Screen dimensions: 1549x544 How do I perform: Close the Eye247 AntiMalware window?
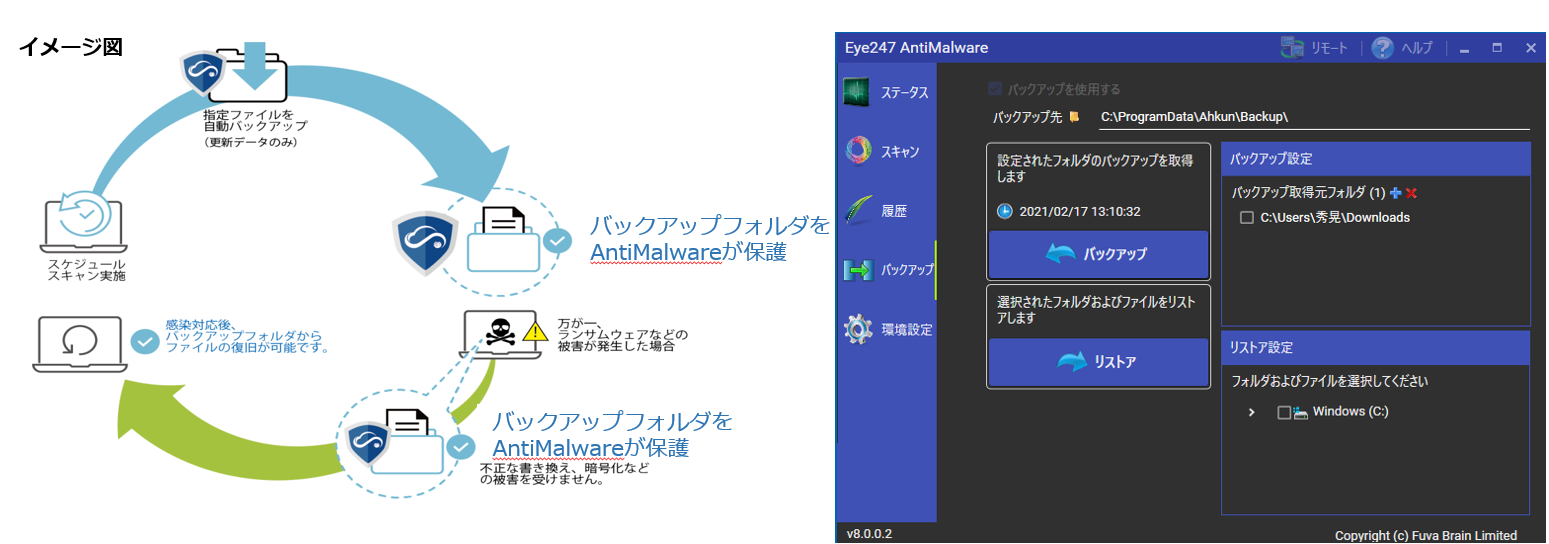pyautogui.click(x=1530, y=47)
